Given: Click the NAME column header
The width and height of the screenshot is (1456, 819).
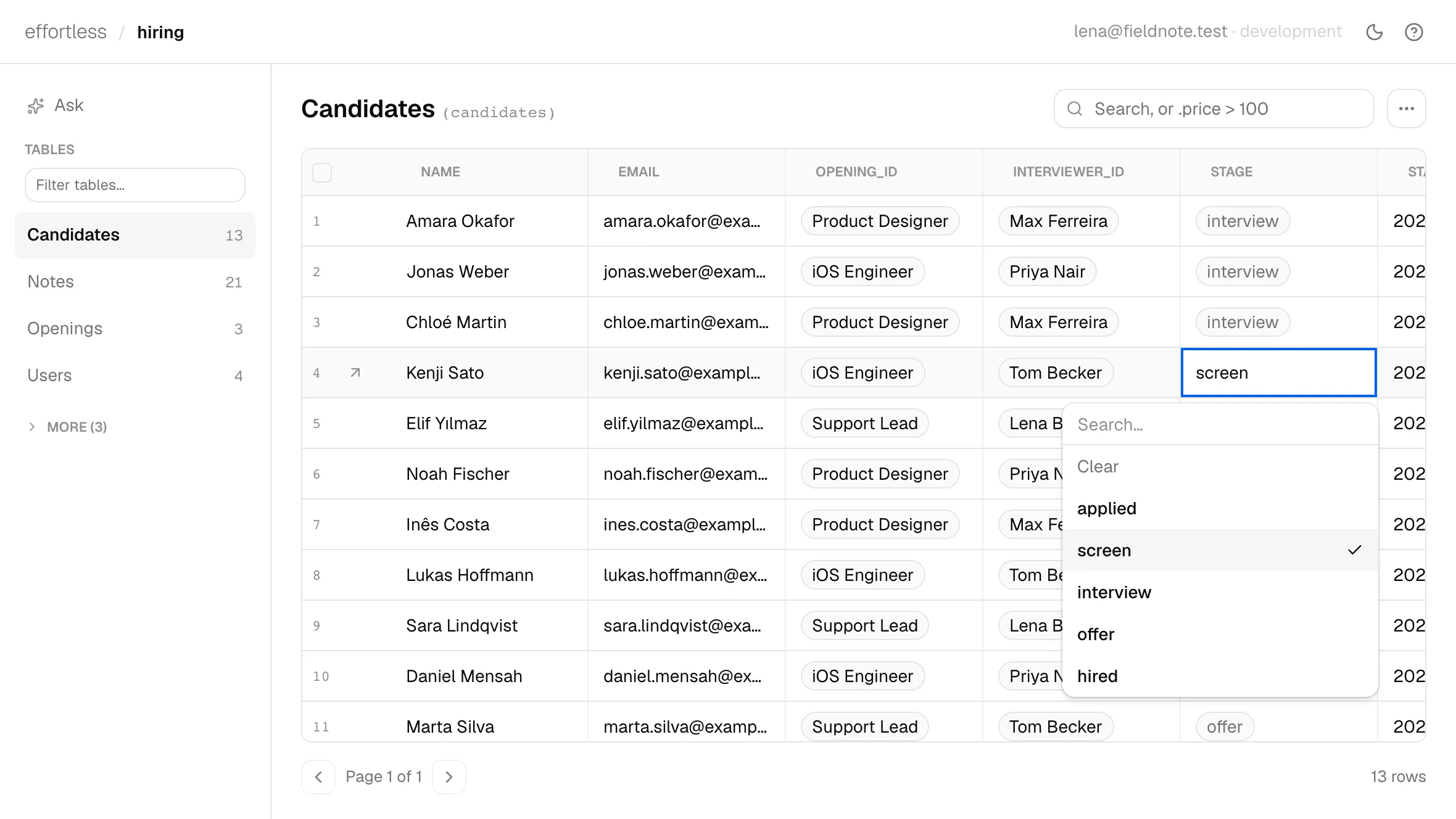Looking at the screenshot, I should coord(441,172).
